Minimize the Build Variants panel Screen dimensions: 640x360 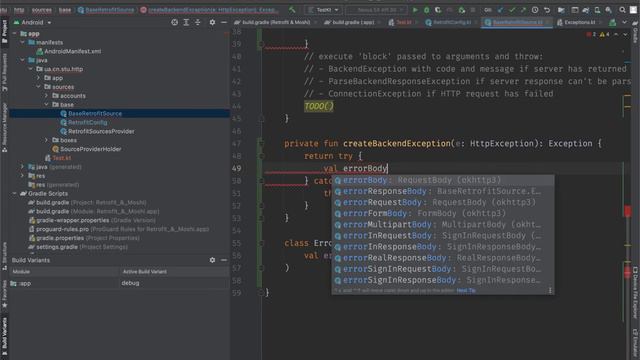tap(224, 260)
